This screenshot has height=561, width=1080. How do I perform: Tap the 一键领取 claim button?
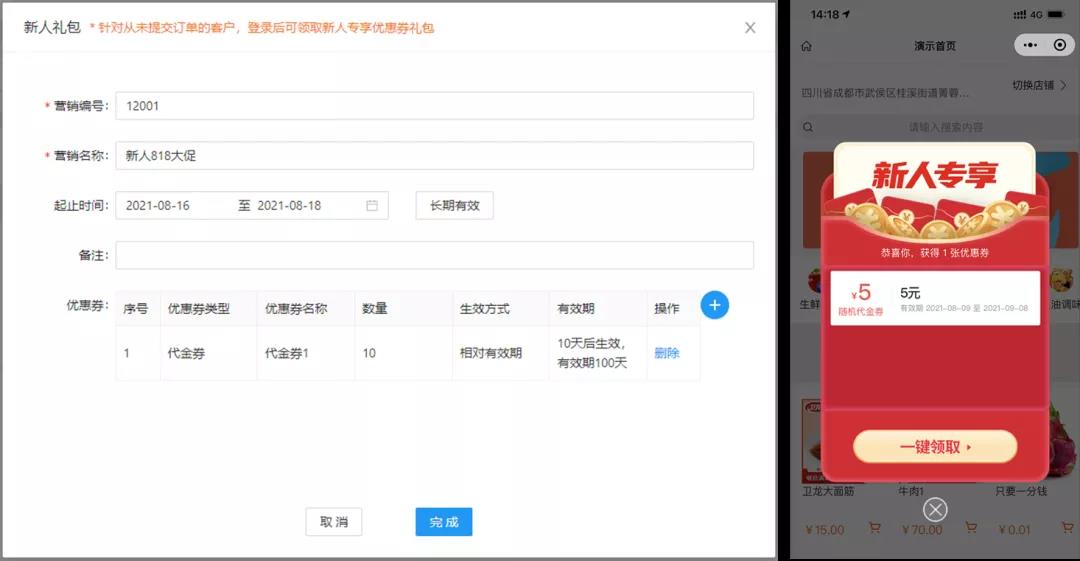tap(934, 447)
